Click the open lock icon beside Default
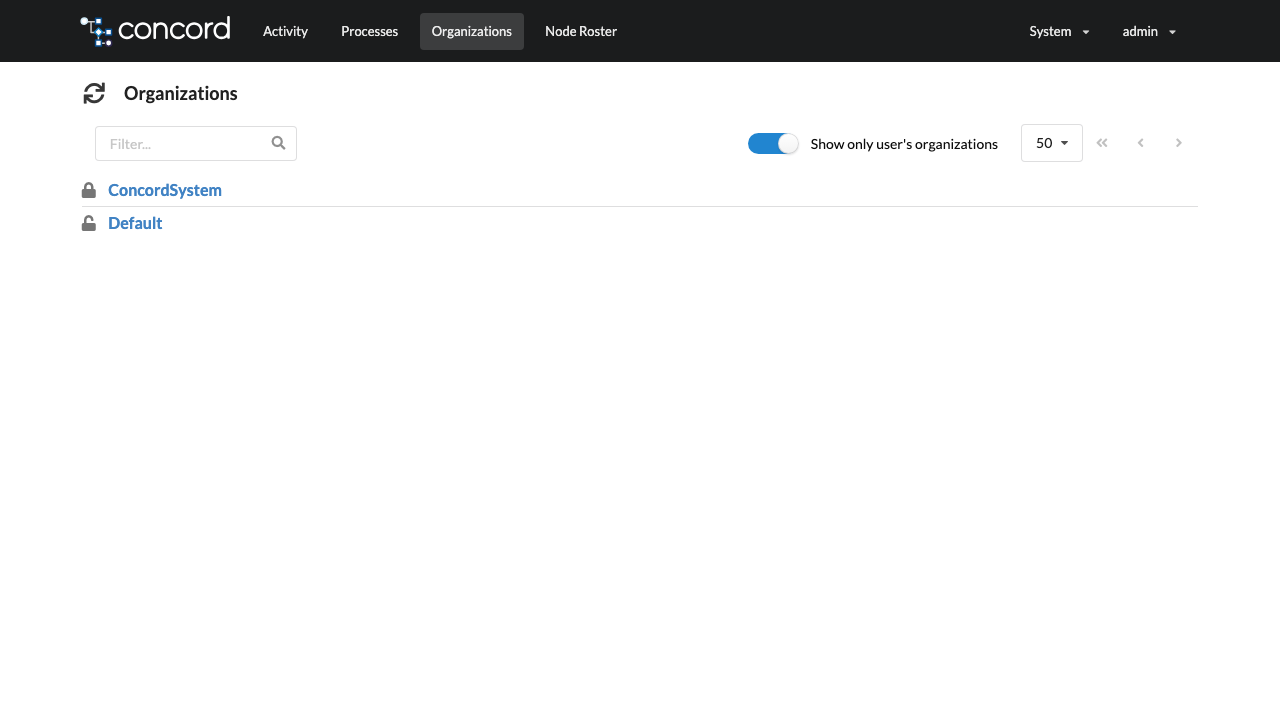The height and width of the screenshot is (720, 1280). (x=89, y=223)
